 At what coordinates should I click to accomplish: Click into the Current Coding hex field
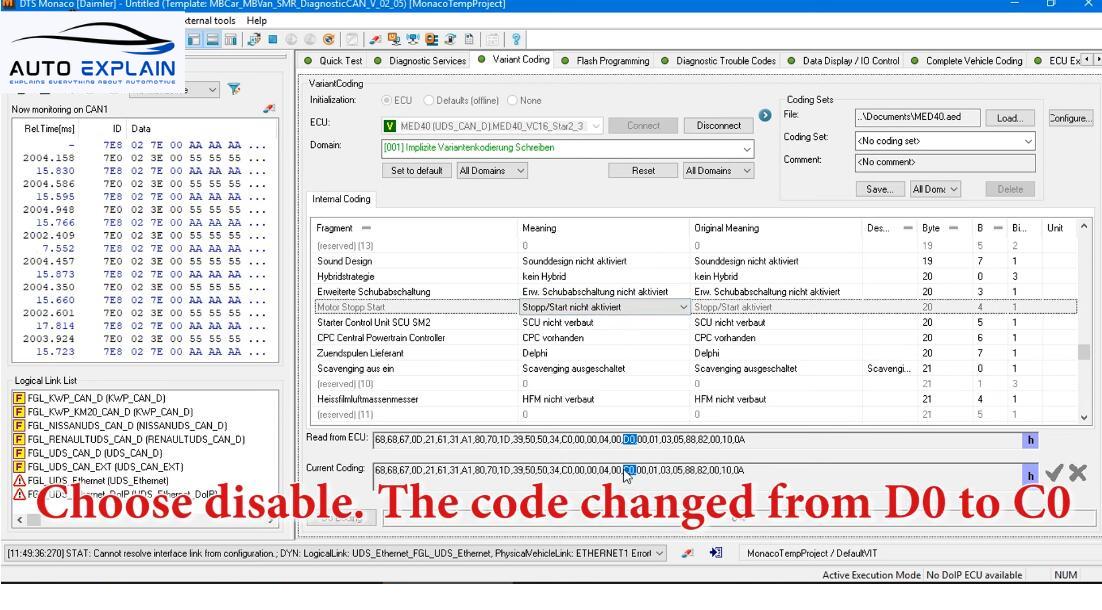click(x=696, y=475)
